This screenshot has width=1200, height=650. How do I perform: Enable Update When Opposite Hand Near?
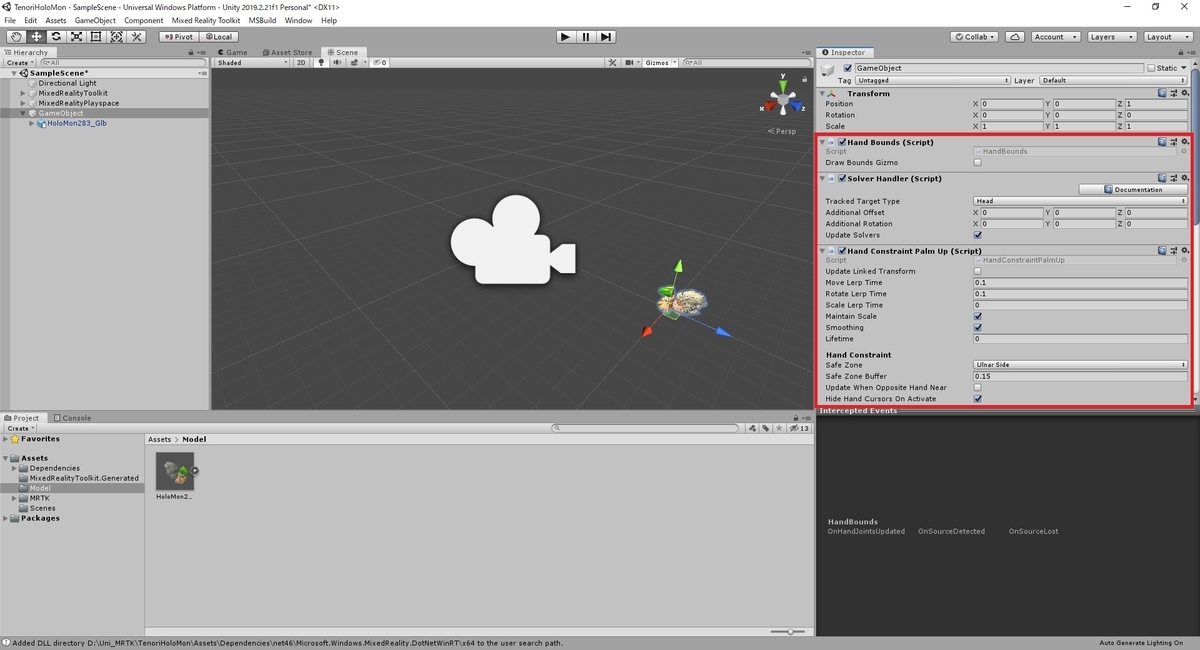click(x=977, y=387)
